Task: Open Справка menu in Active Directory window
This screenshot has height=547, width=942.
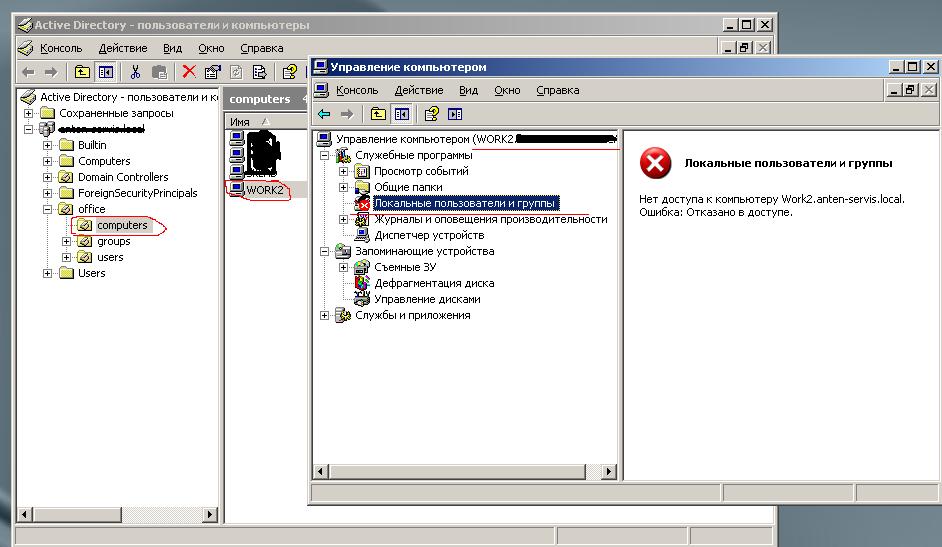Action: 261,48
